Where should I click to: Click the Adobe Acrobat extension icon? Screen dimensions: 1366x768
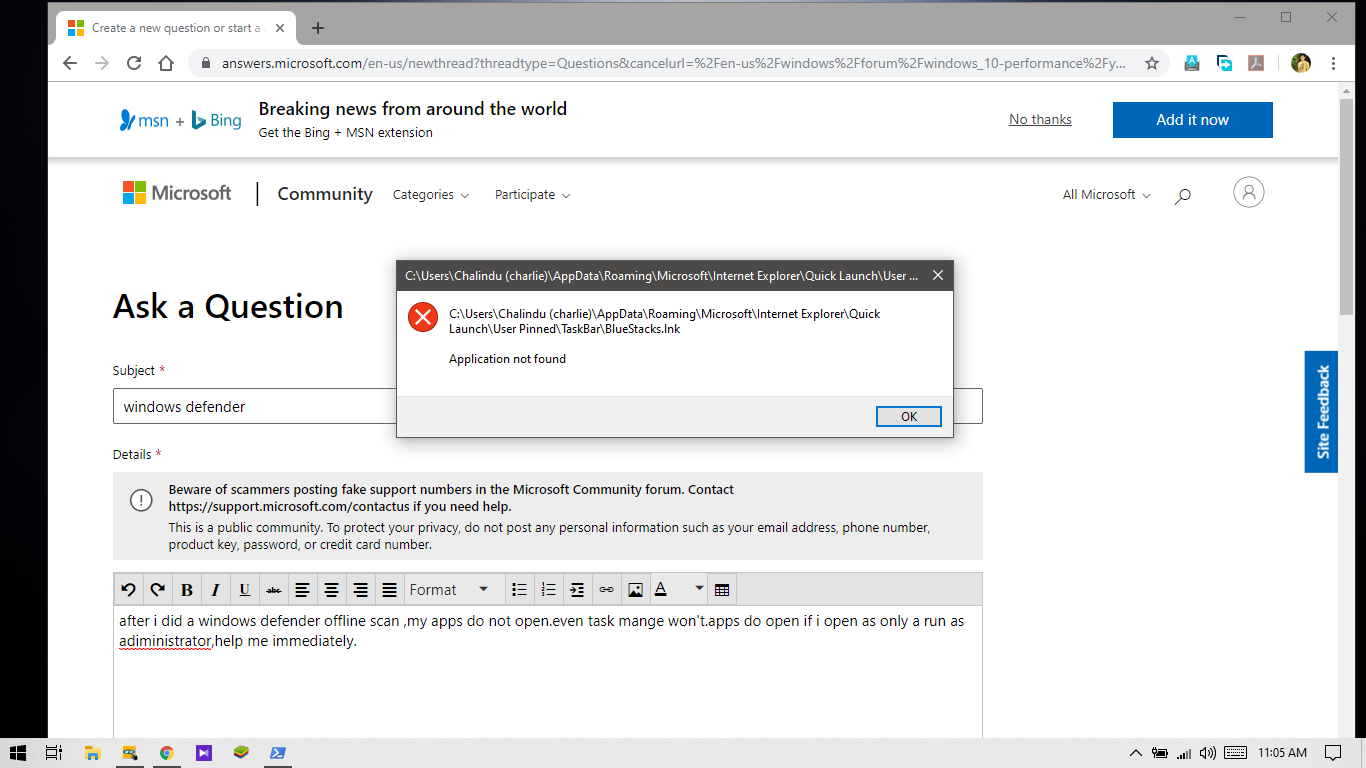pos(1256,63)
